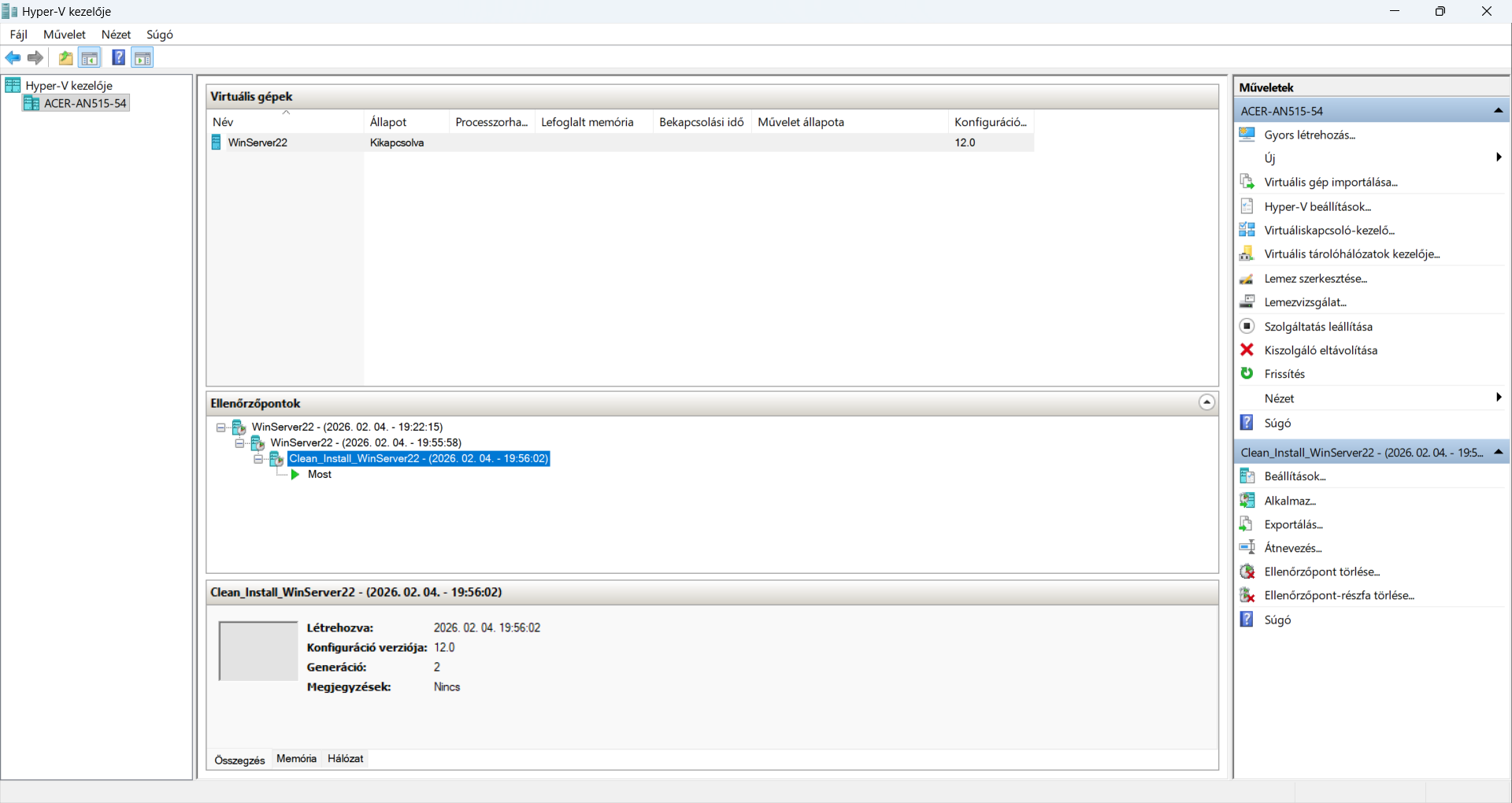Click Gyors létrehozás... action
The height and width of the screenshot is (803, 1512).
click(x=1310, y=135)
